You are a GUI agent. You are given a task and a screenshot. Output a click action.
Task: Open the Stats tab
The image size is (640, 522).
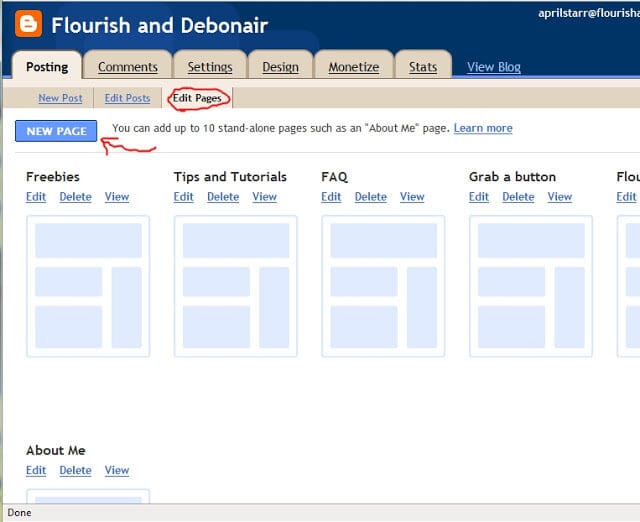[423, 67]
